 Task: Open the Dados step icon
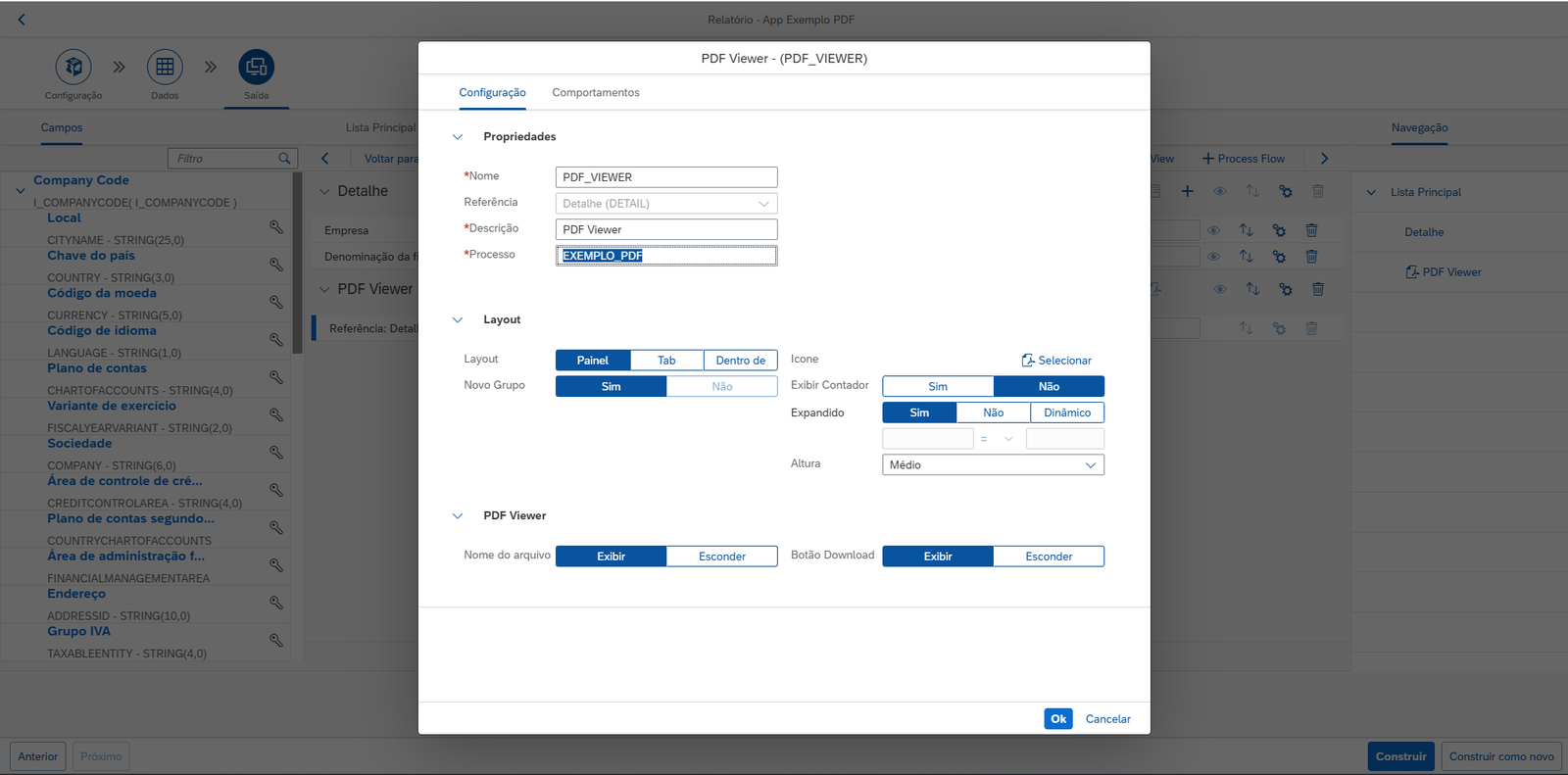click(x=165, y=67)
